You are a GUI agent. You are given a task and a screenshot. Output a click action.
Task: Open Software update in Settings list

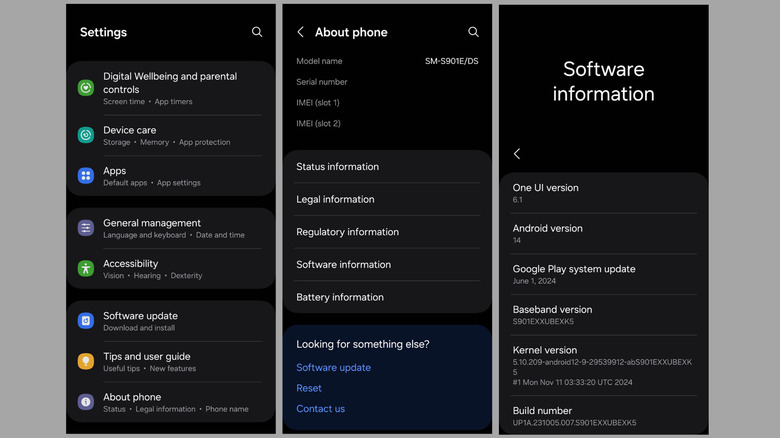click(171, 321)
